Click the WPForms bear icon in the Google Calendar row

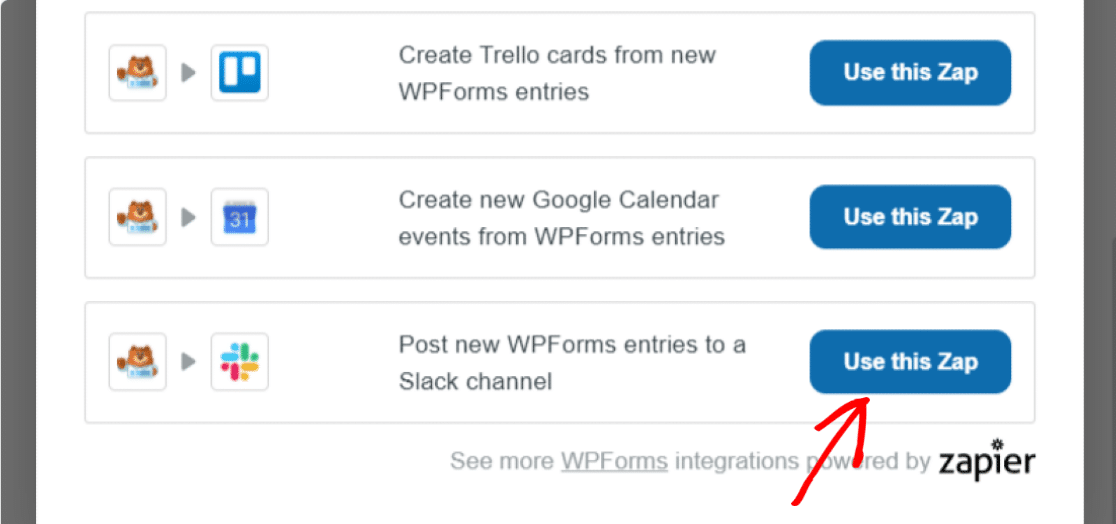(x=137, y=217)
